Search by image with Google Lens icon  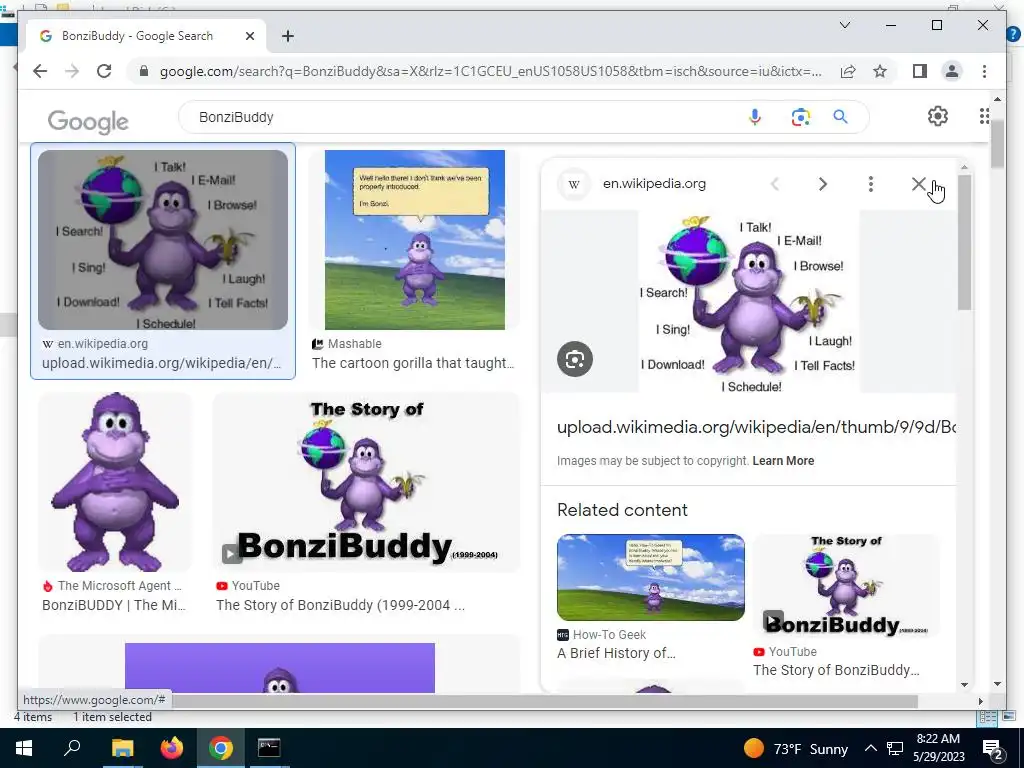pos(801,117)
